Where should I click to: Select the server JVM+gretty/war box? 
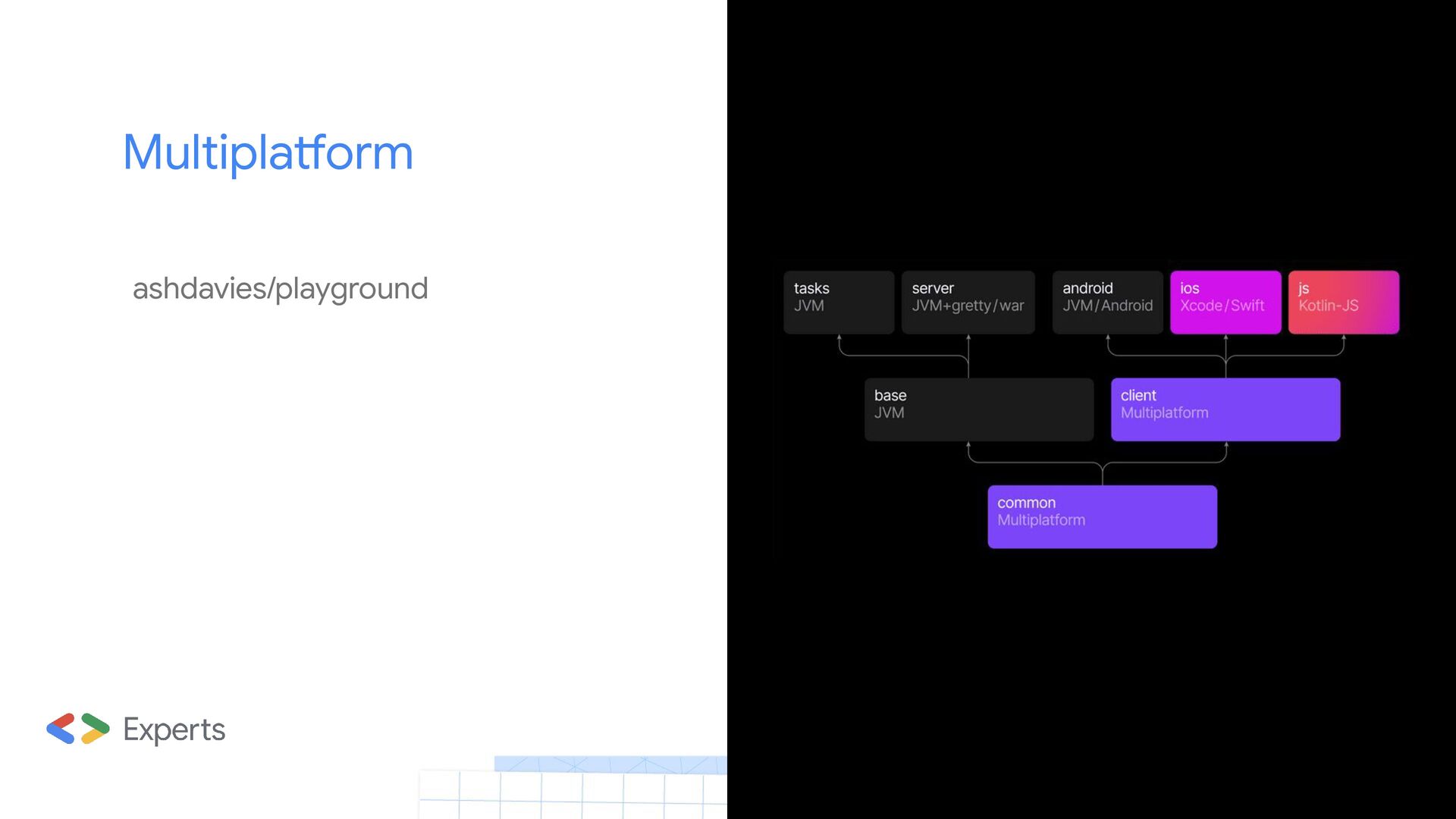(x=968, y=303)
